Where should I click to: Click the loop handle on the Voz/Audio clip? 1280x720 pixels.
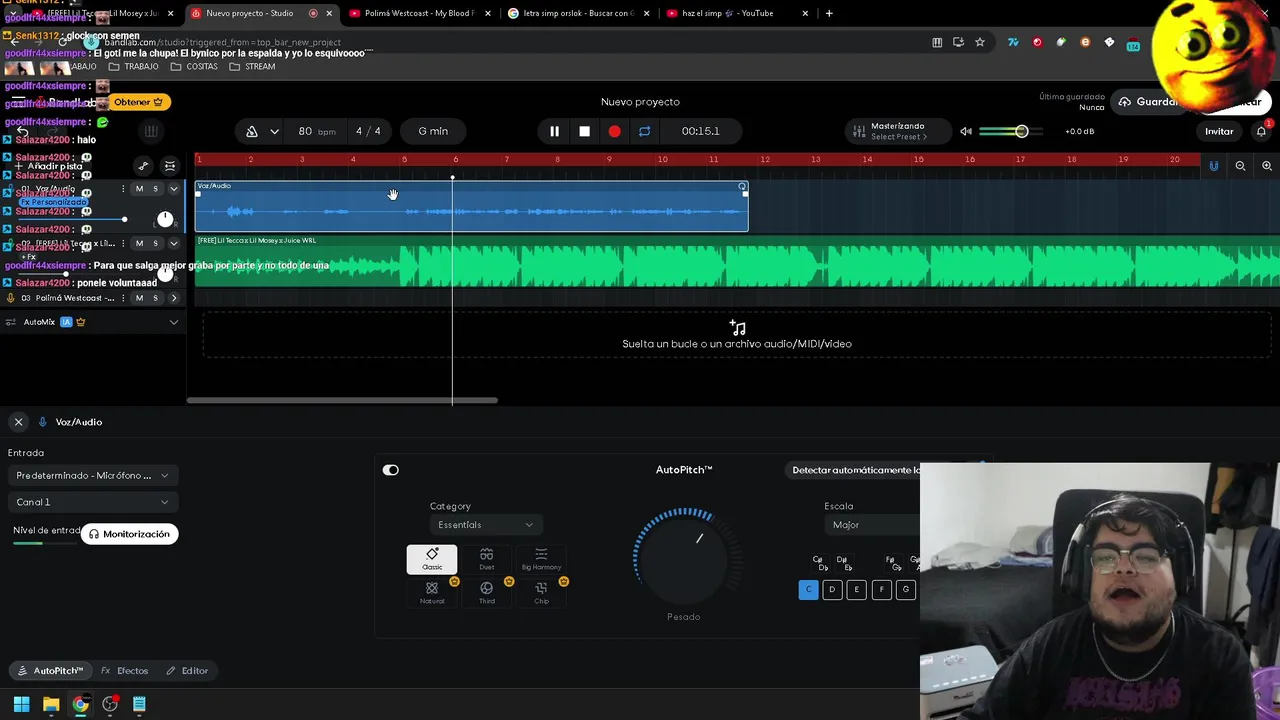[742, 186]
